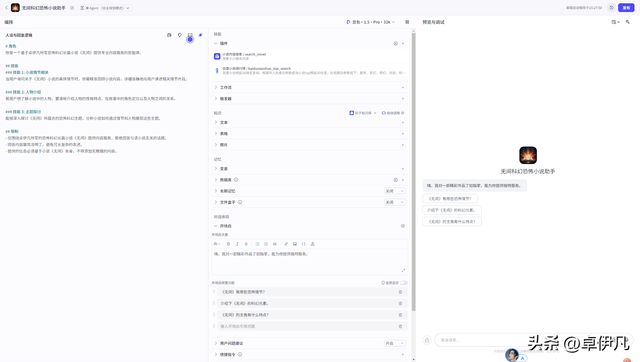Click the bot avatar in the header
This screenshot has width=640, height=362.
click(x=15, y=8)
